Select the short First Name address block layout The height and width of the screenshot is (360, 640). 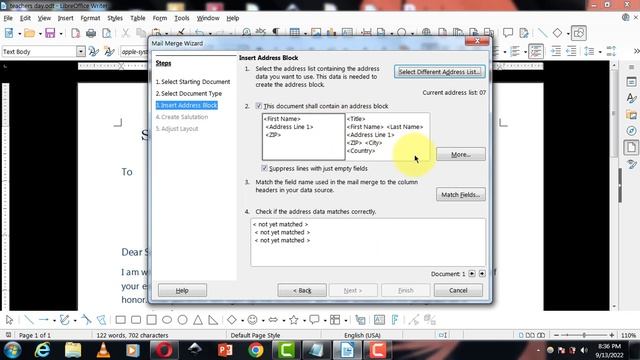[x=304, y=137]
